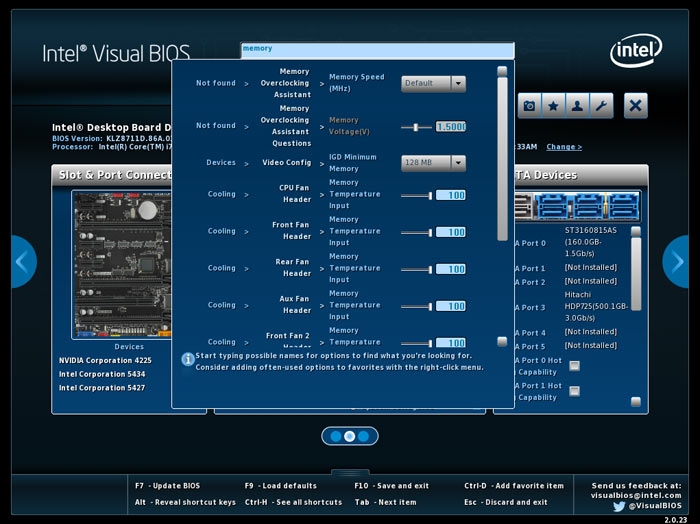Open favorites with the star icon
Viewport: 700px width, 524px height.
click(553, 106)
